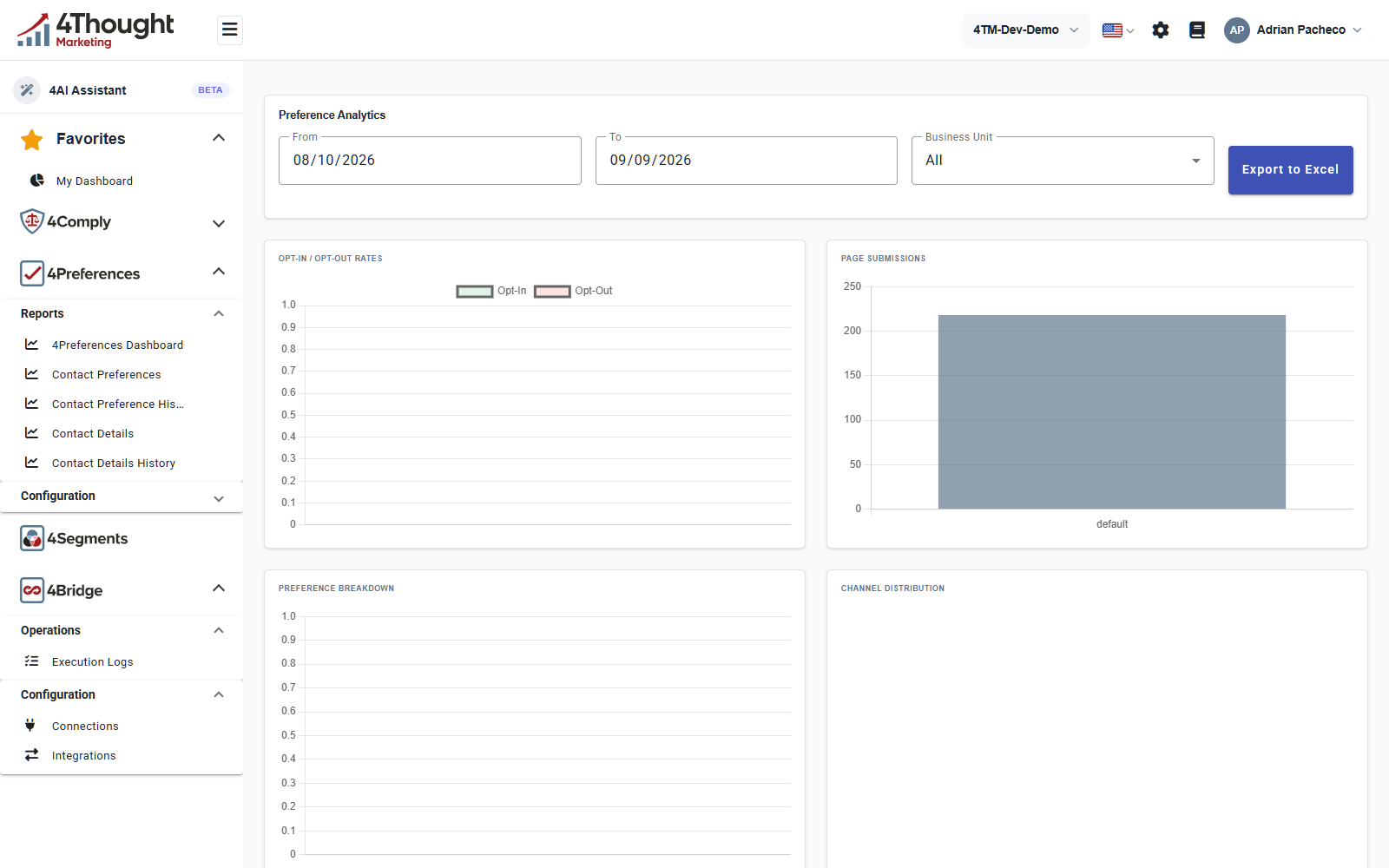Open the 4TM-Dev-Demo environment dropdown
The height and width of the screenshot is (868, 1389).
pyautogui.click(x=1026, y=30)
